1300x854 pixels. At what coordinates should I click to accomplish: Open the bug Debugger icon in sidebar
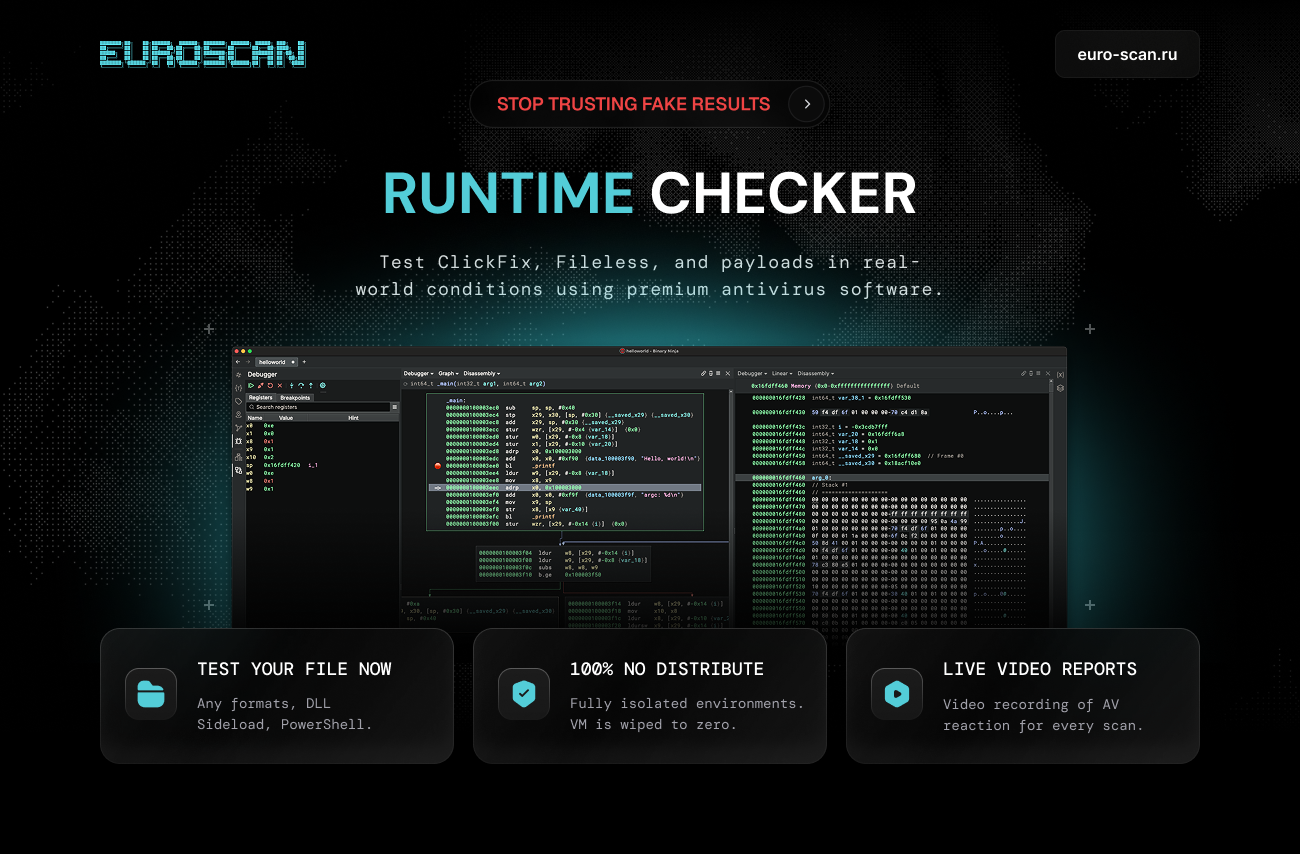pos(238,441)
